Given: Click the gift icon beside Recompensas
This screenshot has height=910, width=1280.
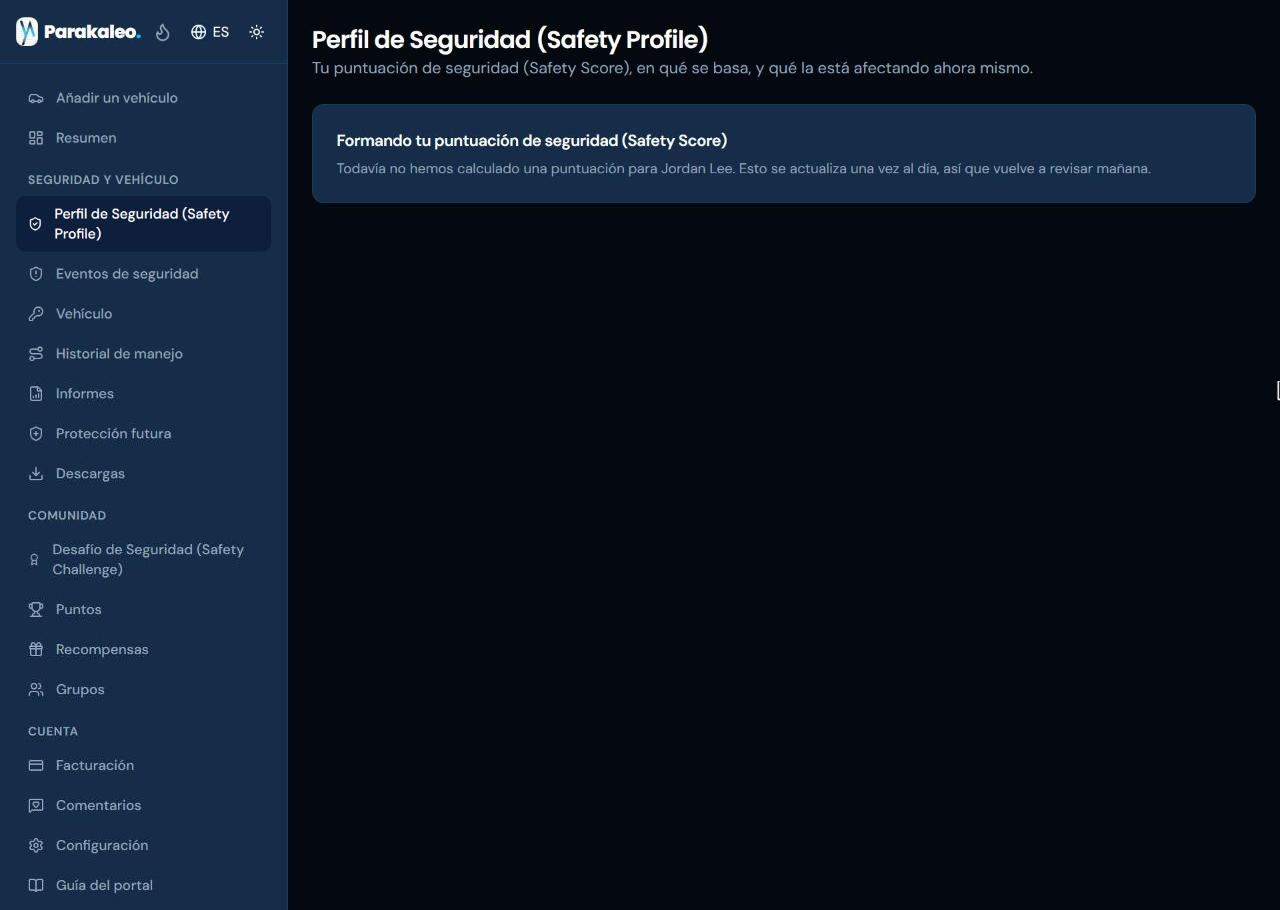Looking at the screenshot, I should pos(36,650).
